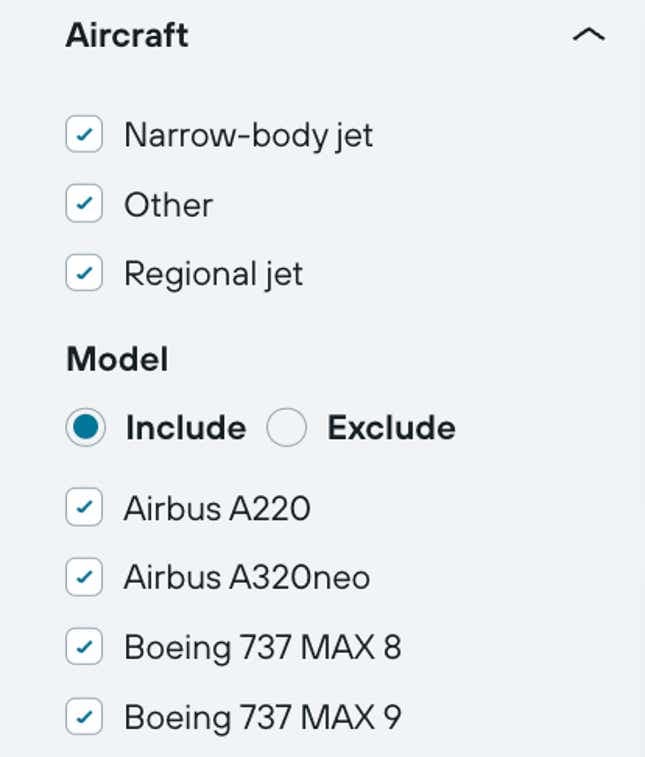
Task: Click the Include label text
Action: click(185, 428)
